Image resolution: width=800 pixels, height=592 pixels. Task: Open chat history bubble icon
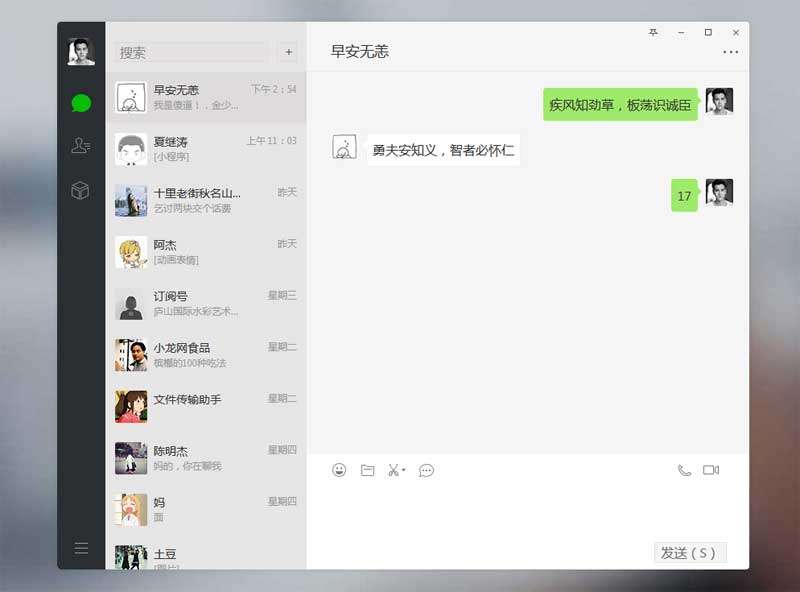click(426, 470)
